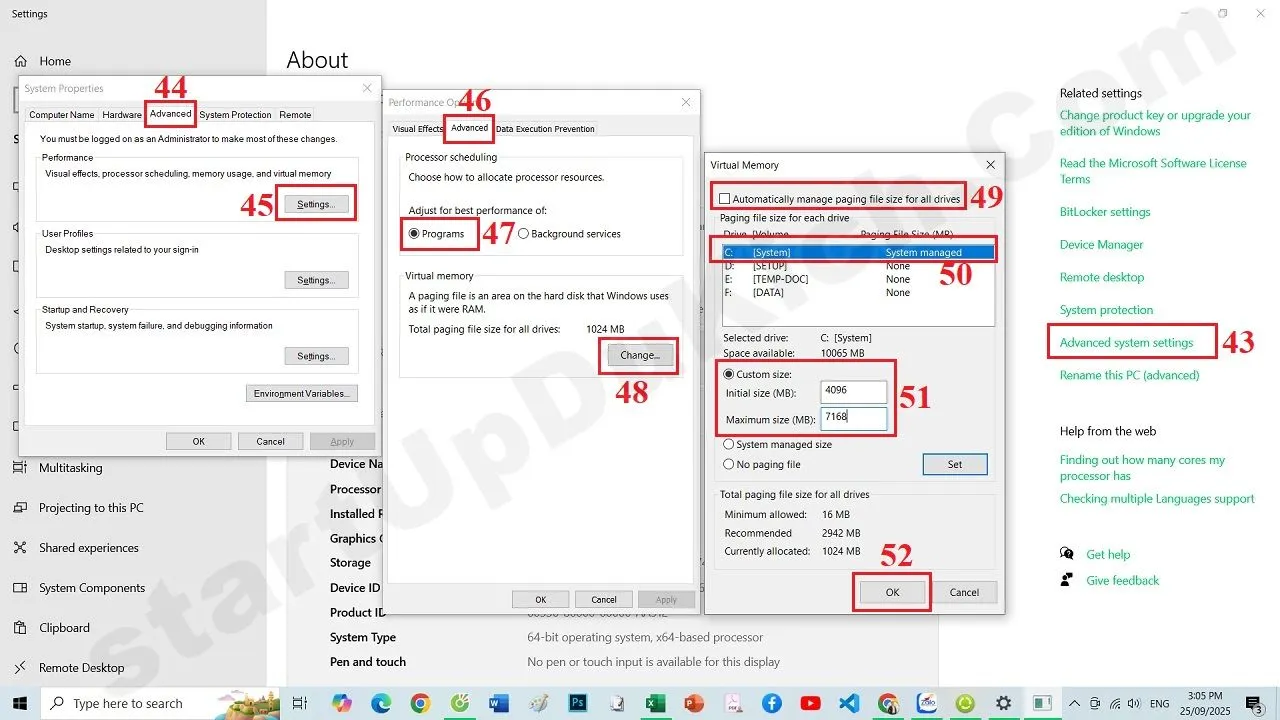Open the Clipboard settings sidebar item

click(64, 628)
